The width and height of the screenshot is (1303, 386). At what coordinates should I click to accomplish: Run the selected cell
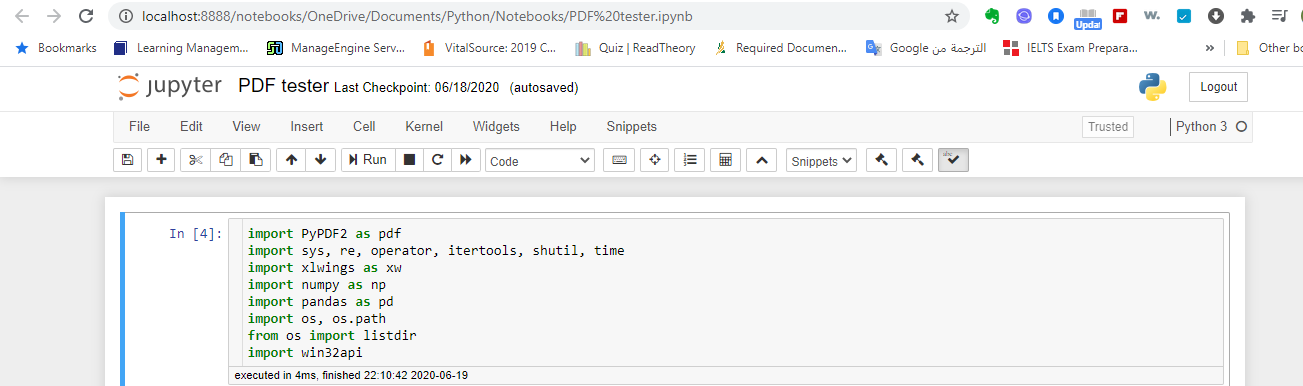click(x=367, y=160)
